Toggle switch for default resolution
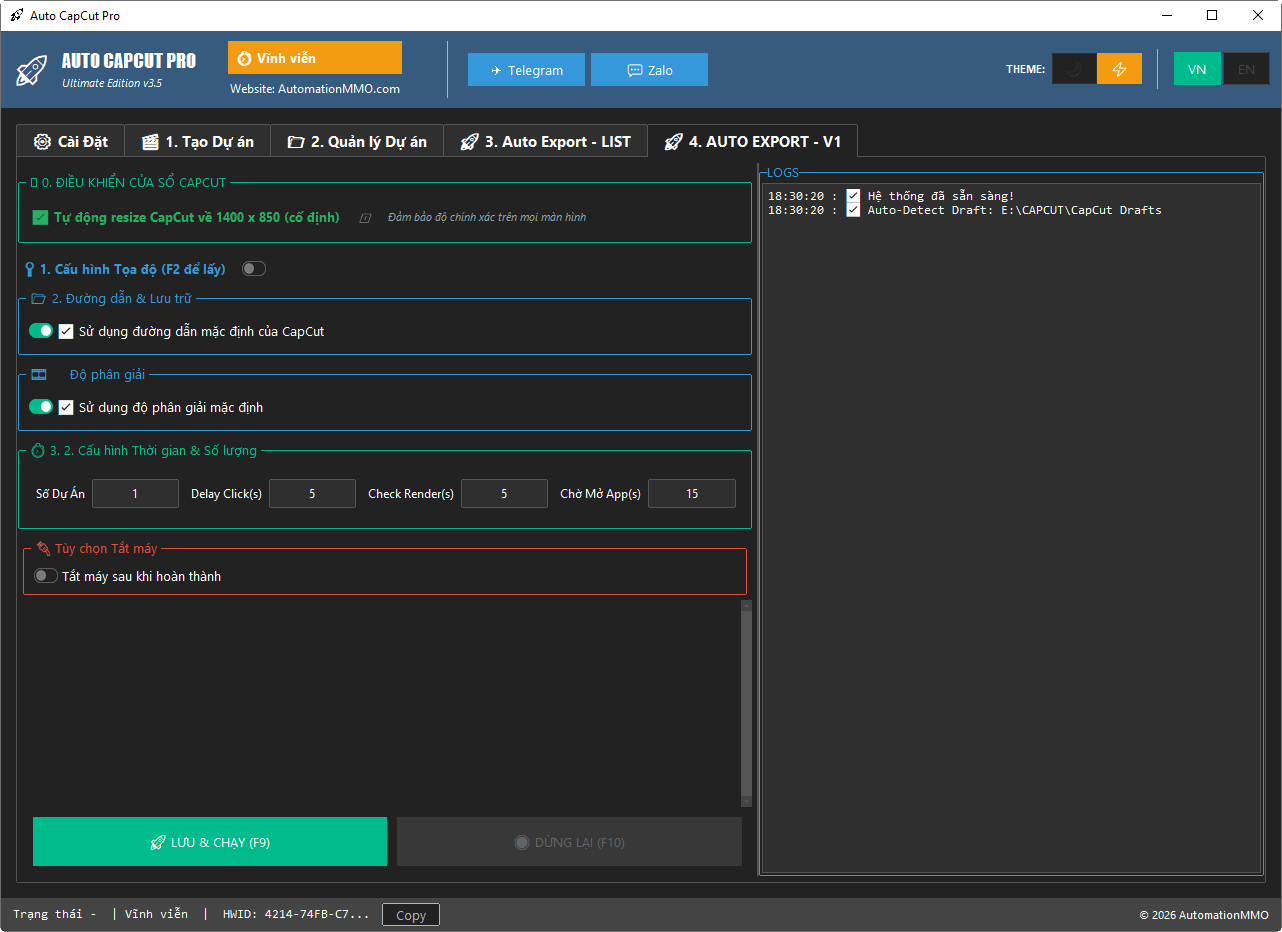The height and width of the screenshot is (932, 1282). click(x=41, y=407)
